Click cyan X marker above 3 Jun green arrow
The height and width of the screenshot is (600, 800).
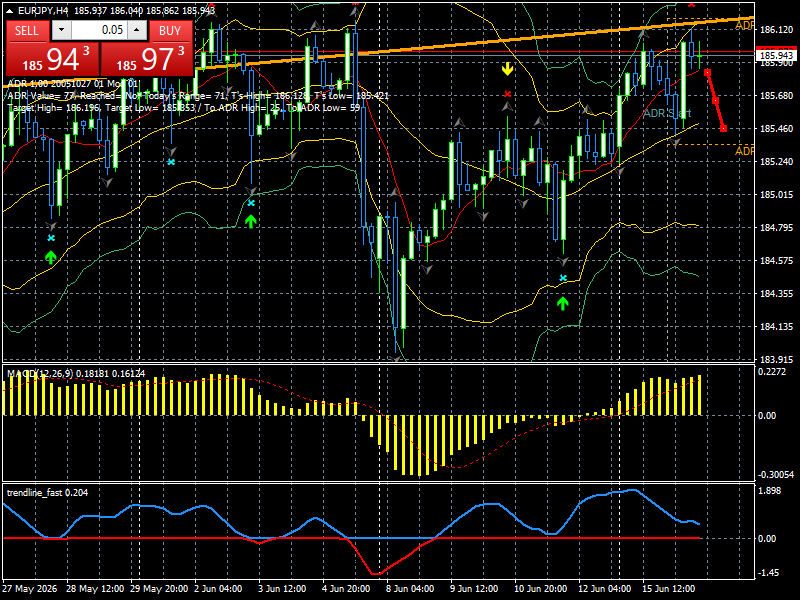pyautogui.click(x=251, y=203)
